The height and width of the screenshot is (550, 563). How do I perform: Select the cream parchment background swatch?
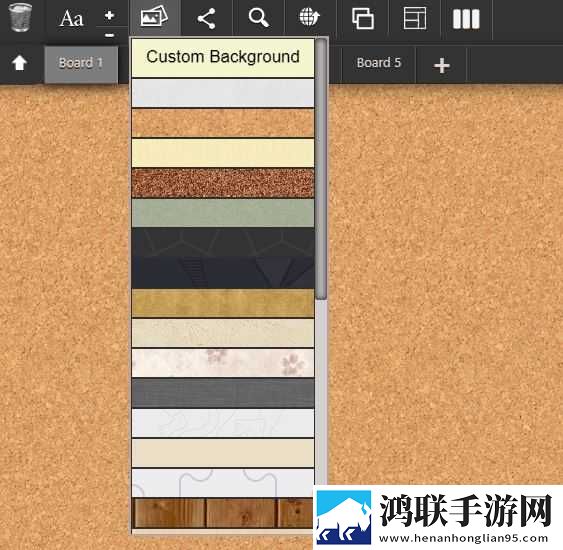223,333
